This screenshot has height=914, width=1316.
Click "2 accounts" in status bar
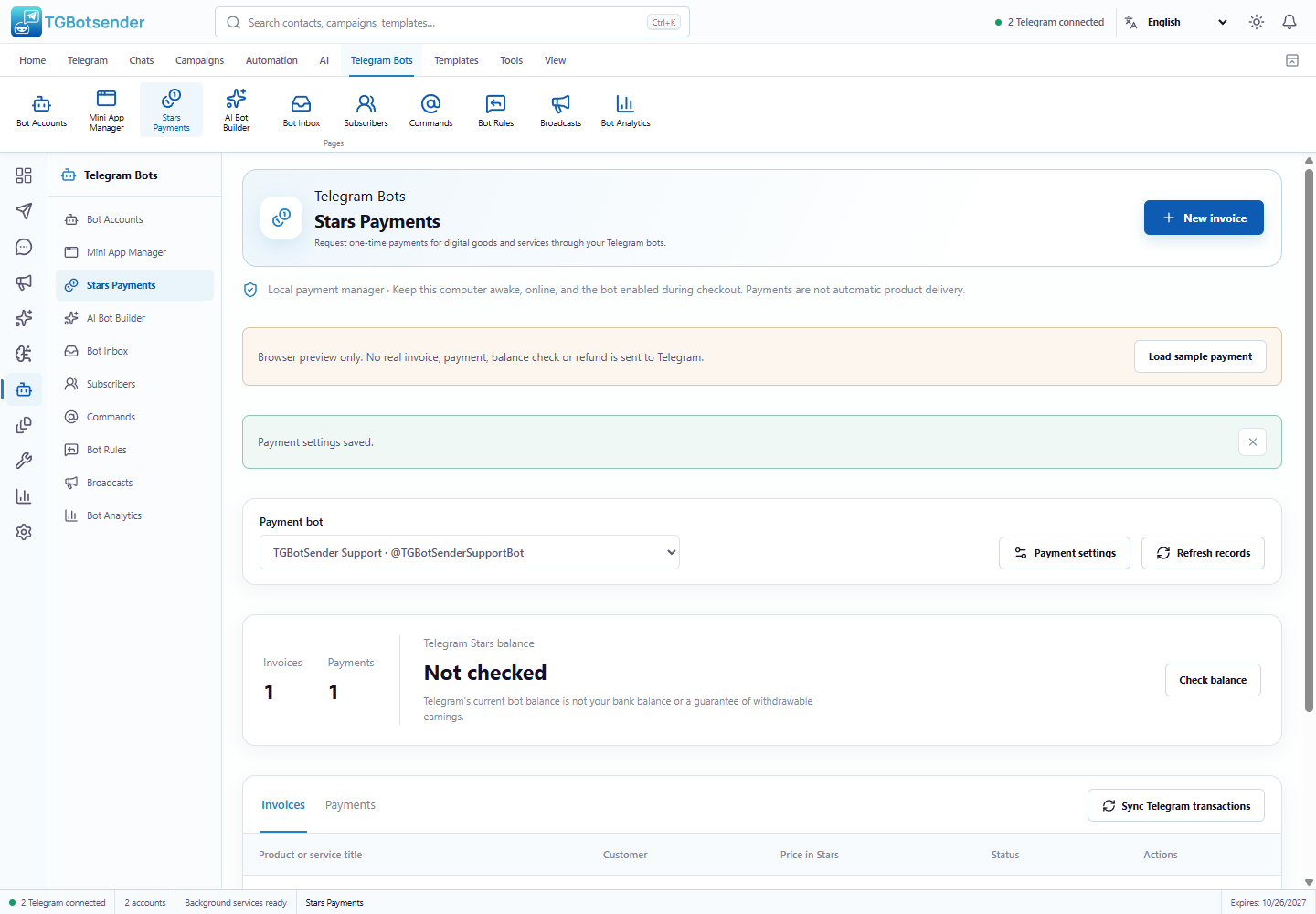pos(145,903)
